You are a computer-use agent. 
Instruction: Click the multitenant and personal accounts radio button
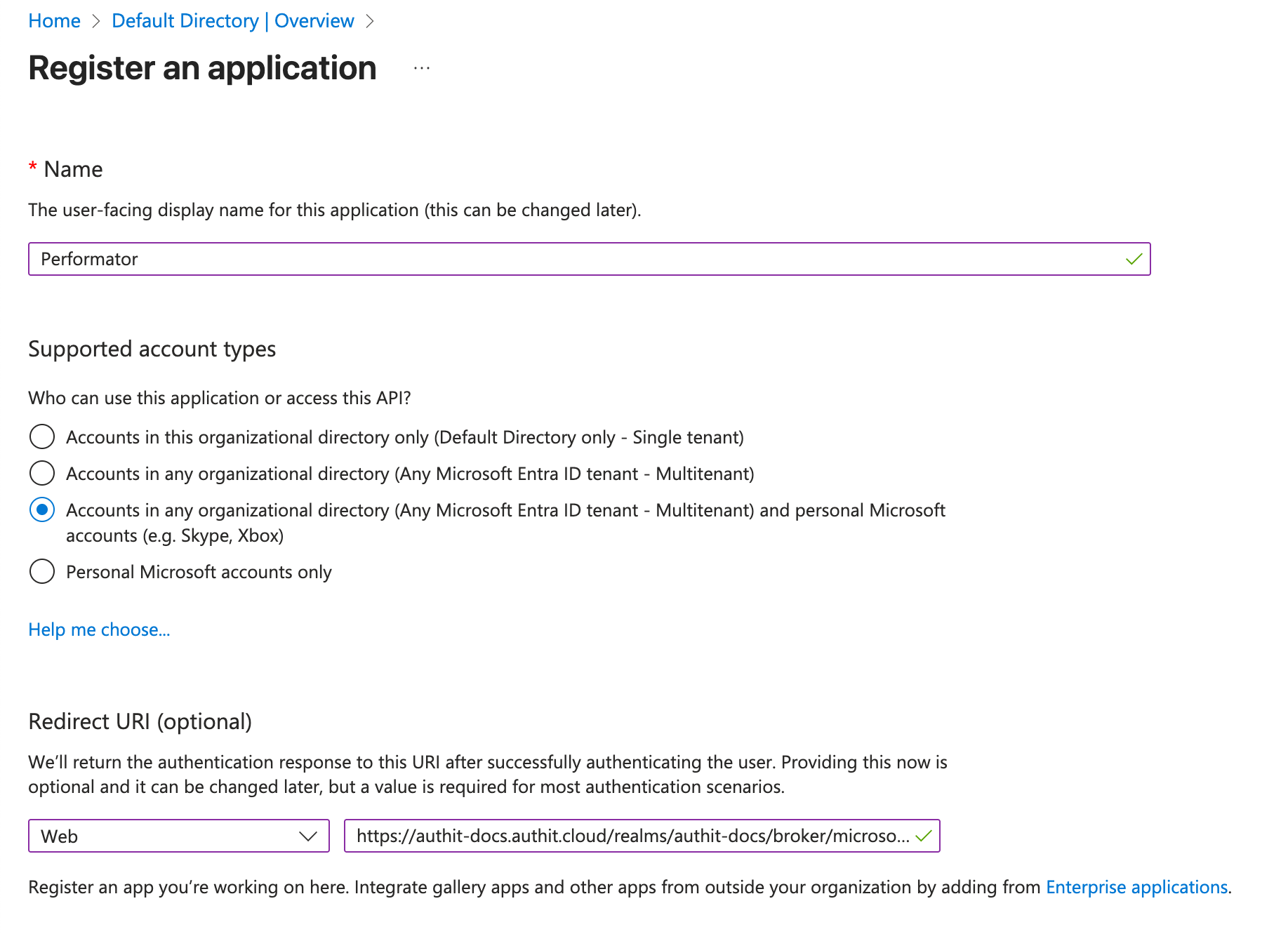[41, 510]
